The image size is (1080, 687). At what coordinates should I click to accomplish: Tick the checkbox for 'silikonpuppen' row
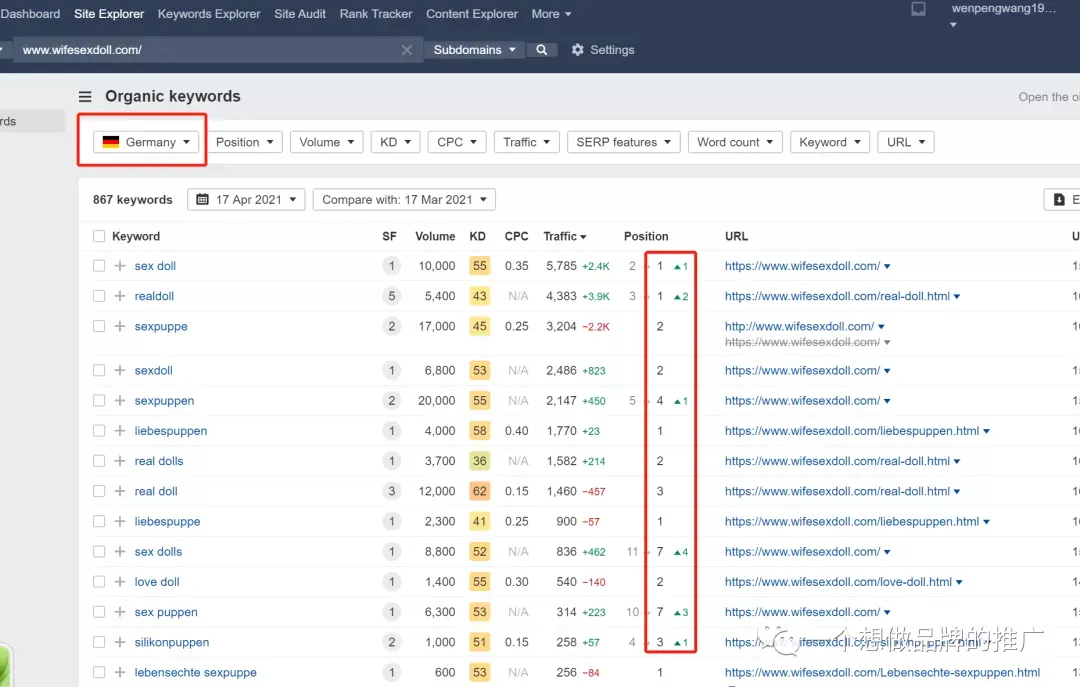pos(99,642)
